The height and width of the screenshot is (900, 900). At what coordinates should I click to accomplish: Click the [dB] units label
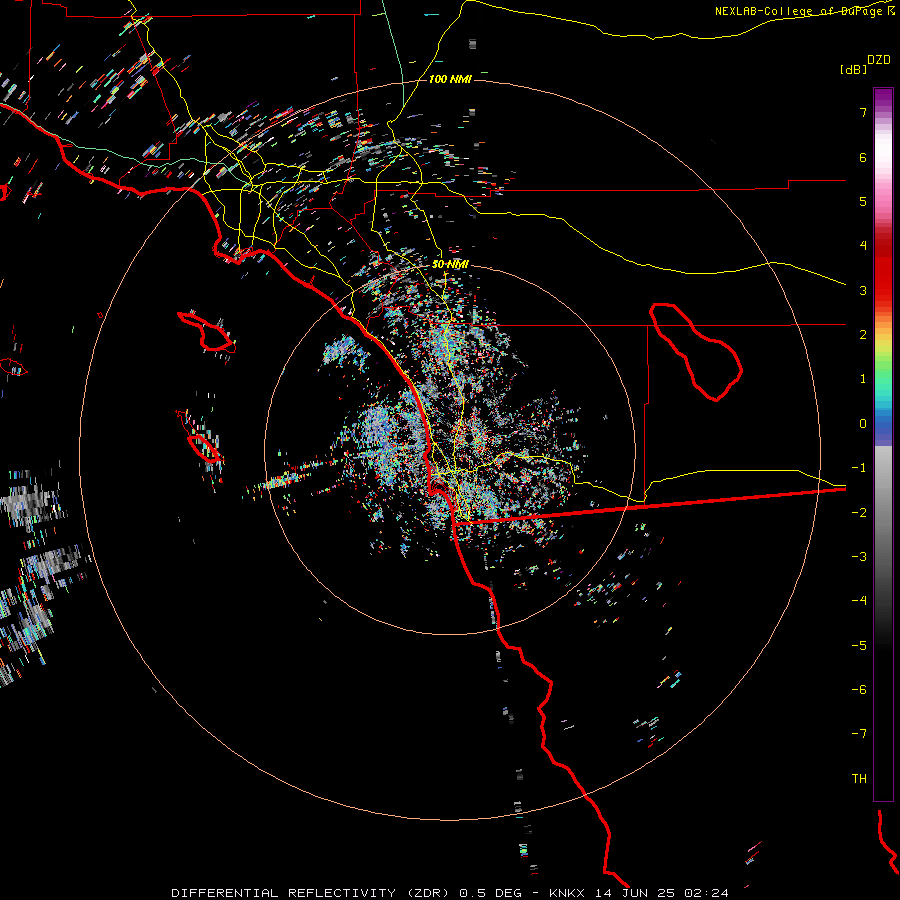pos(853,69)
